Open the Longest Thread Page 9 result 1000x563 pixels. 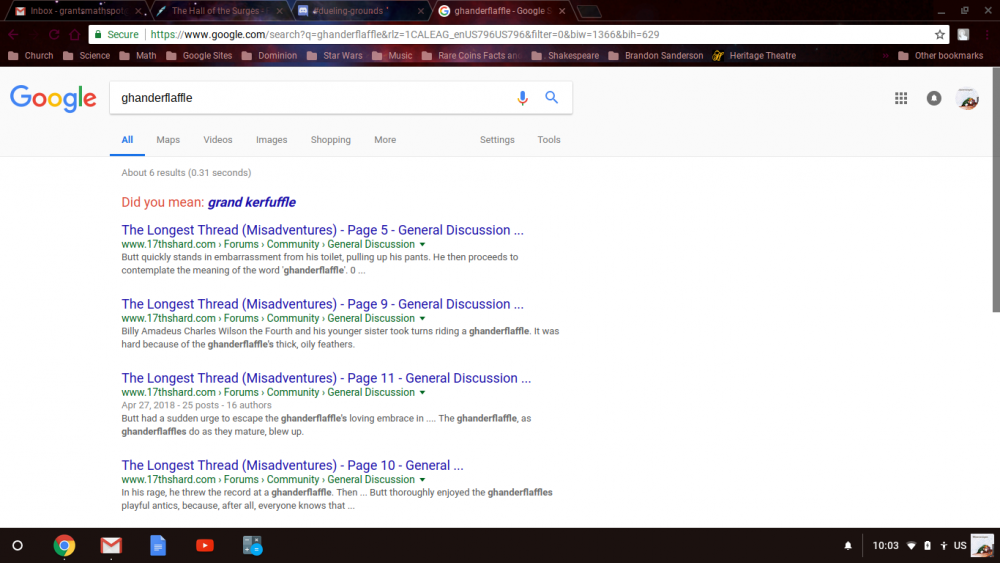(322, 304)
